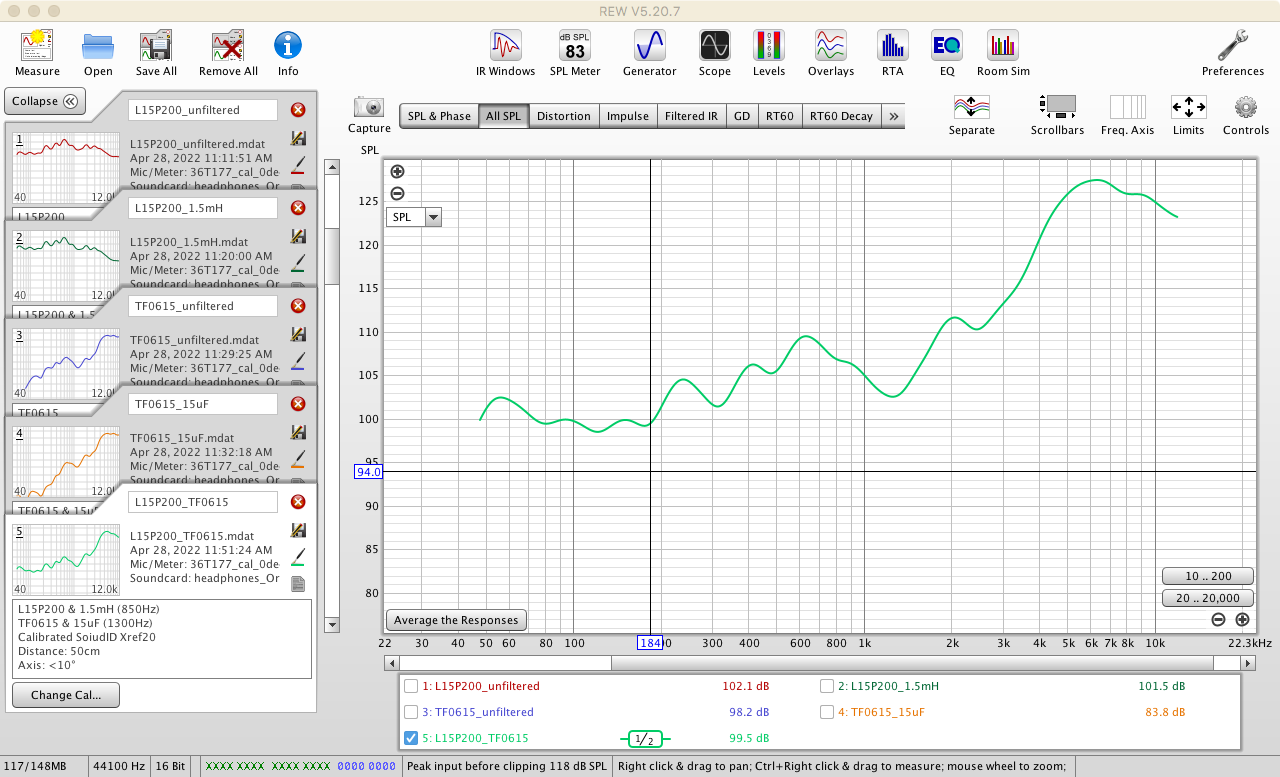This screenshot has height=777, width=1280.
Task: Enable trace 3: TF0615_unfiltered checkbox
Action: (x=410, y=712)
